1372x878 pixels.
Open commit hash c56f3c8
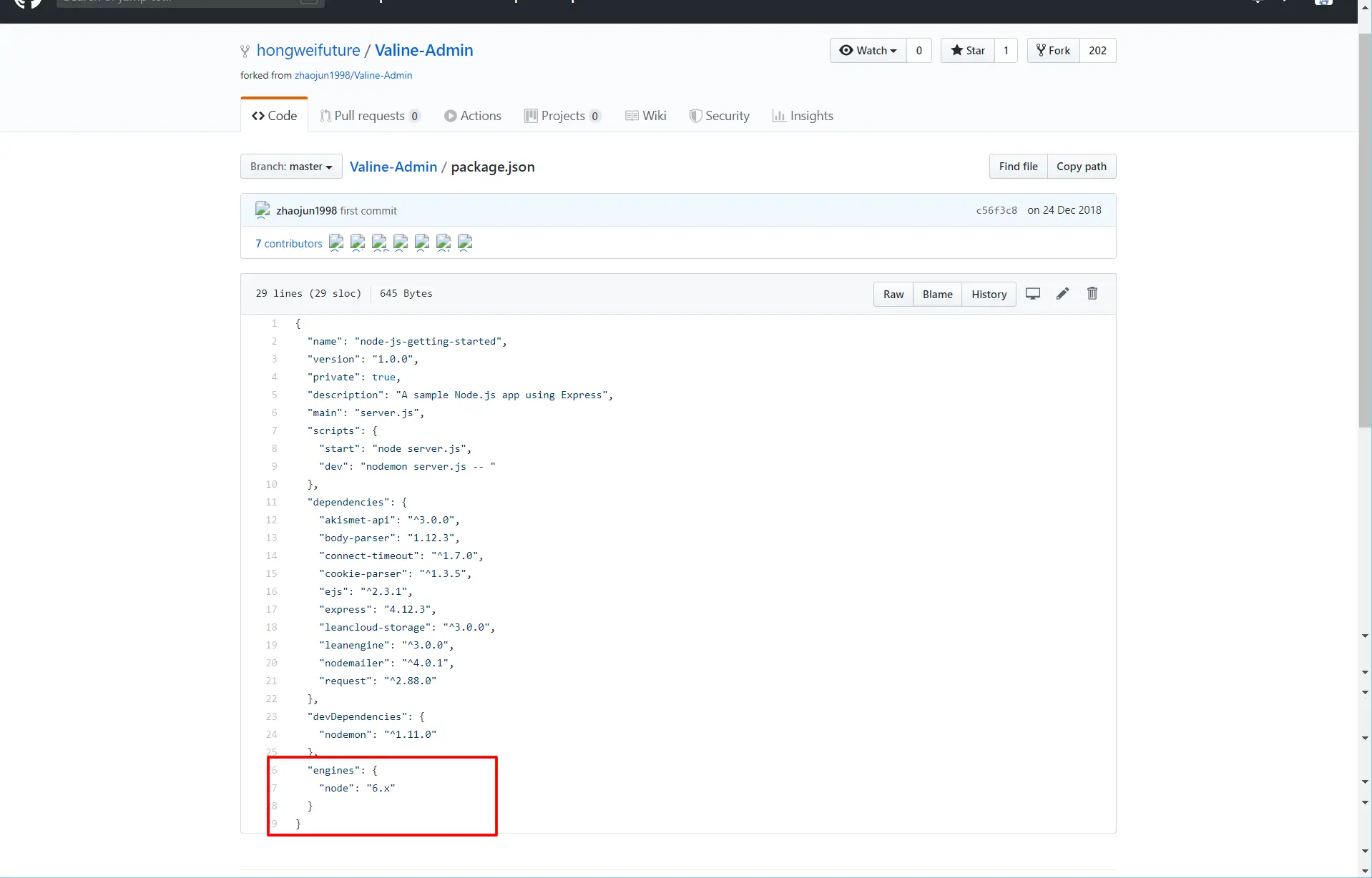[996, 210]
